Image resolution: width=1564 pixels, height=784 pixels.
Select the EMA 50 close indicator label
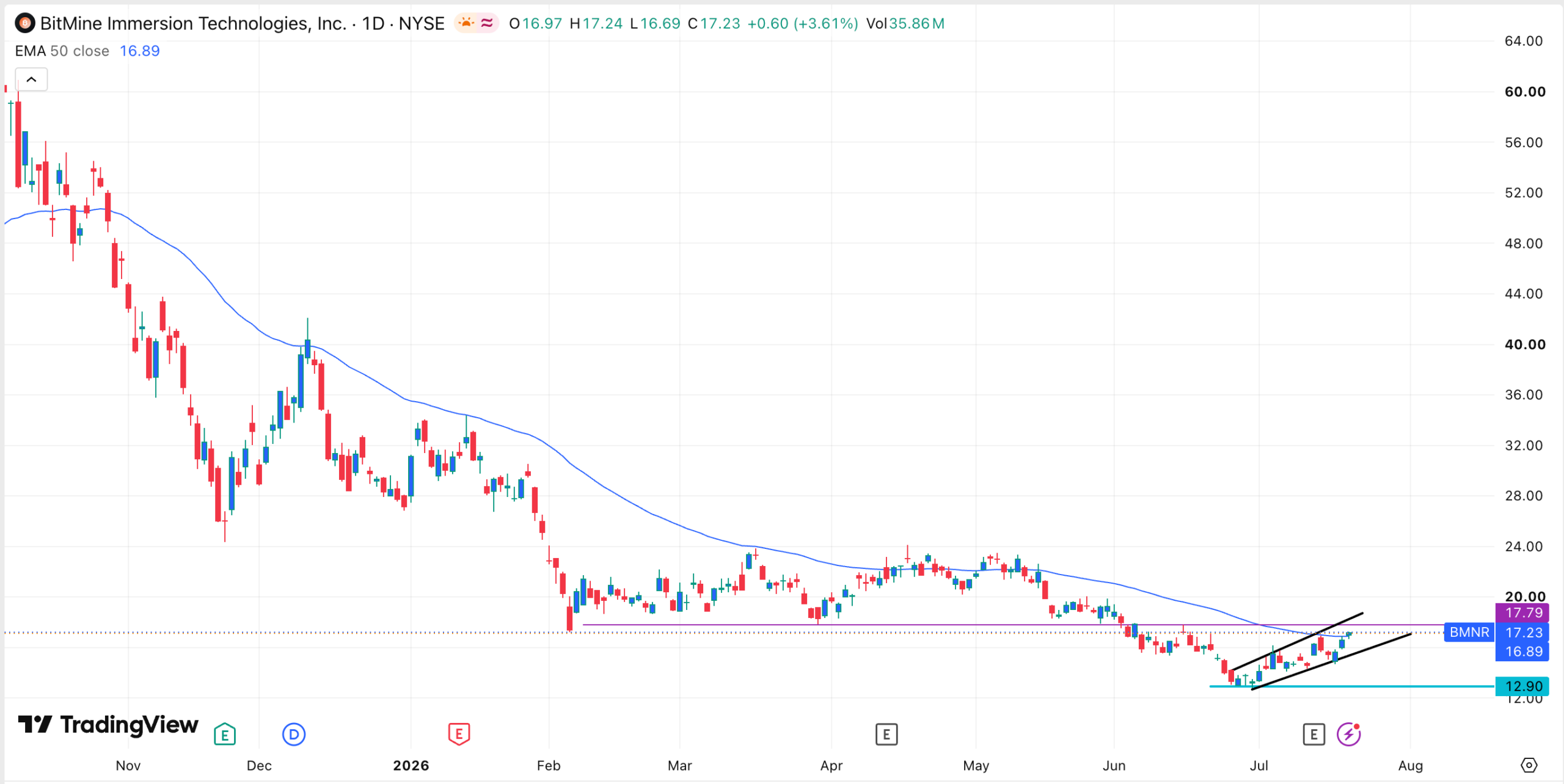click(62, 51)
